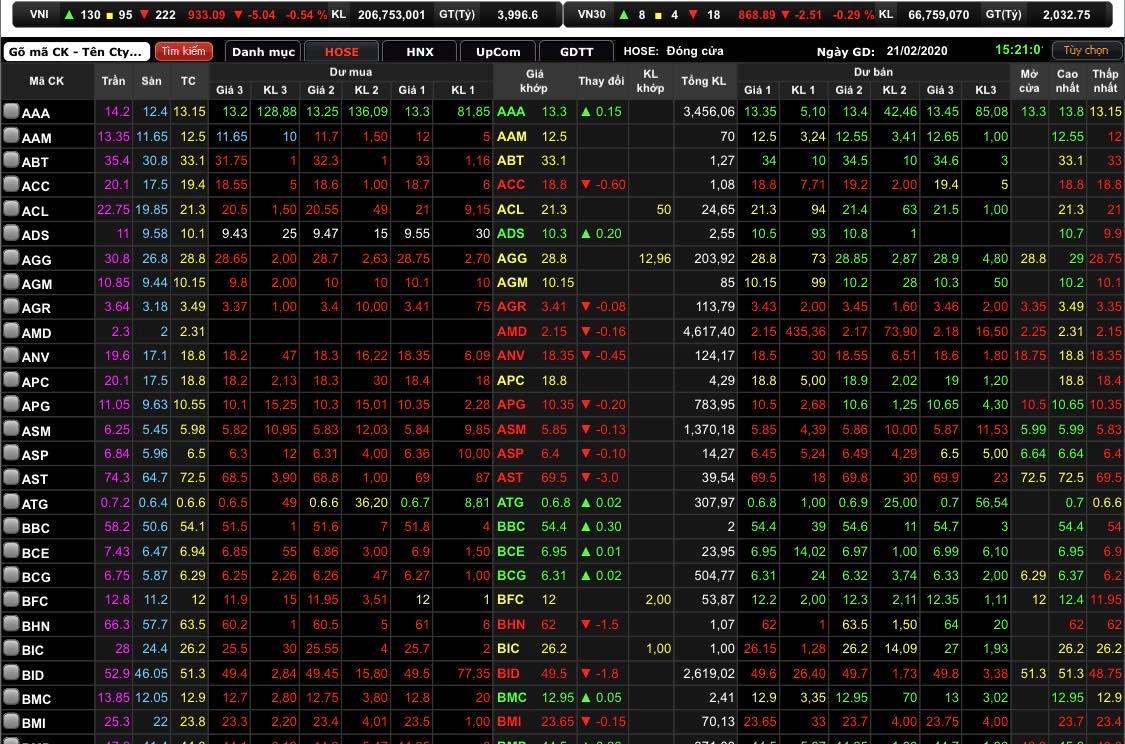Tick the checkbox next to AAA
The height and width of the screenshot is (744, 1125).
pyautogui.click(x=11, y=112)
